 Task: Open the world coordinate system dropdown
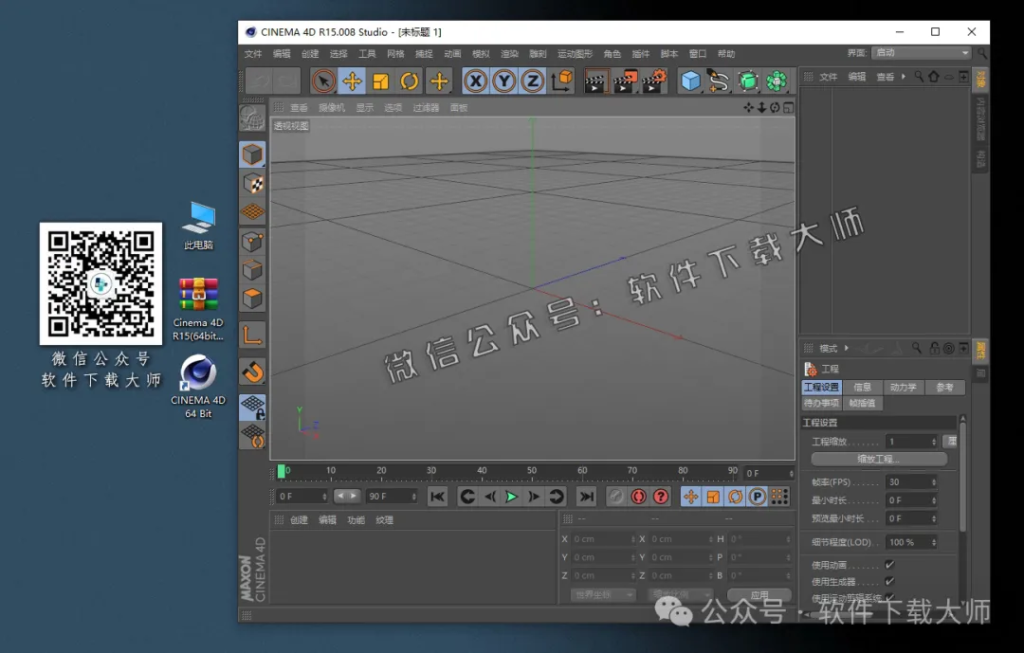tap(604, 594)
